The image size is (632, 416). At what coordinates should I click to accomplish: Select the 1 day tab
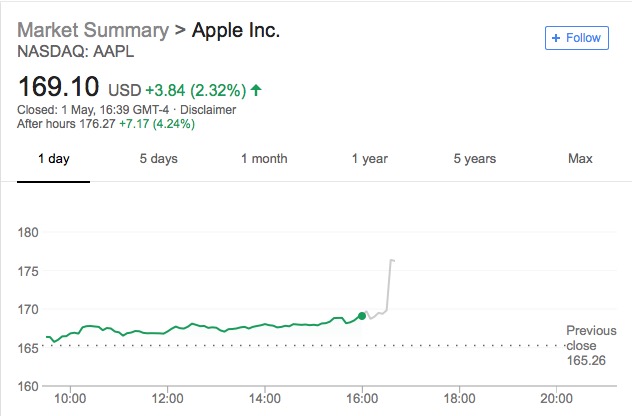[54, 159]
